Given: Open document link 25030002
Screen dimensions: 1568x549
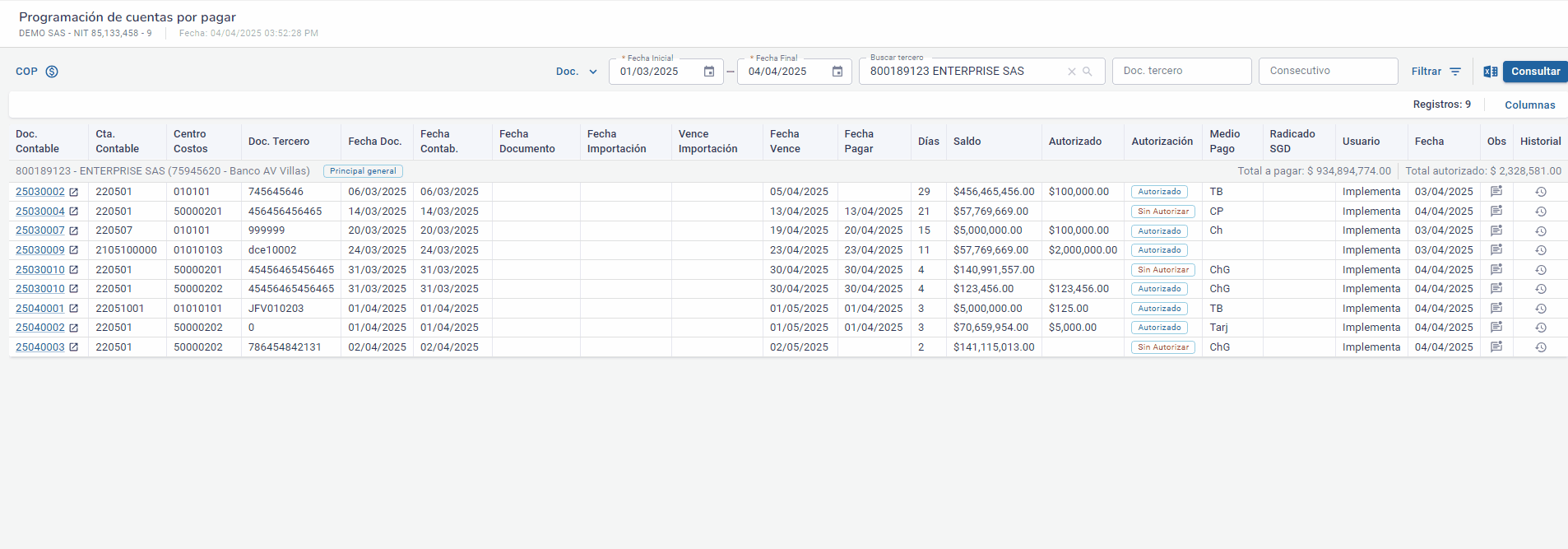Looking at the screenshot, I should (40, 192).
